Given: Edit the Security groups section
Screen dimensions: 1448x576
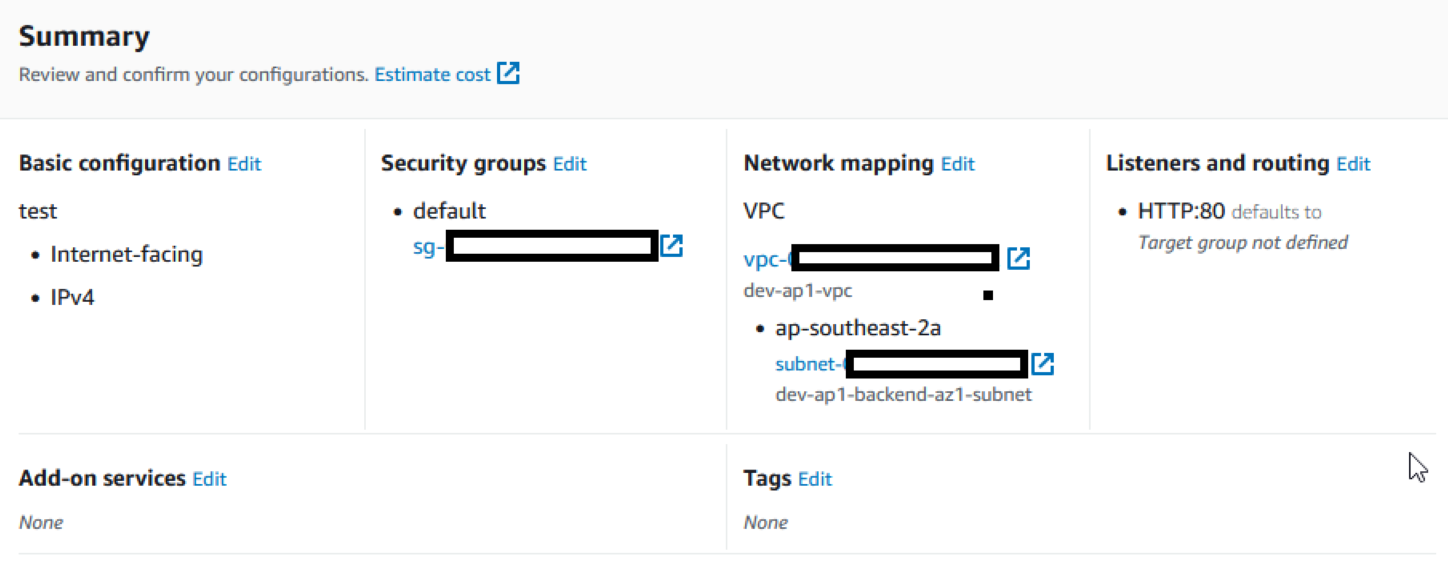Looking at the screenshot, I should (569, 164).
